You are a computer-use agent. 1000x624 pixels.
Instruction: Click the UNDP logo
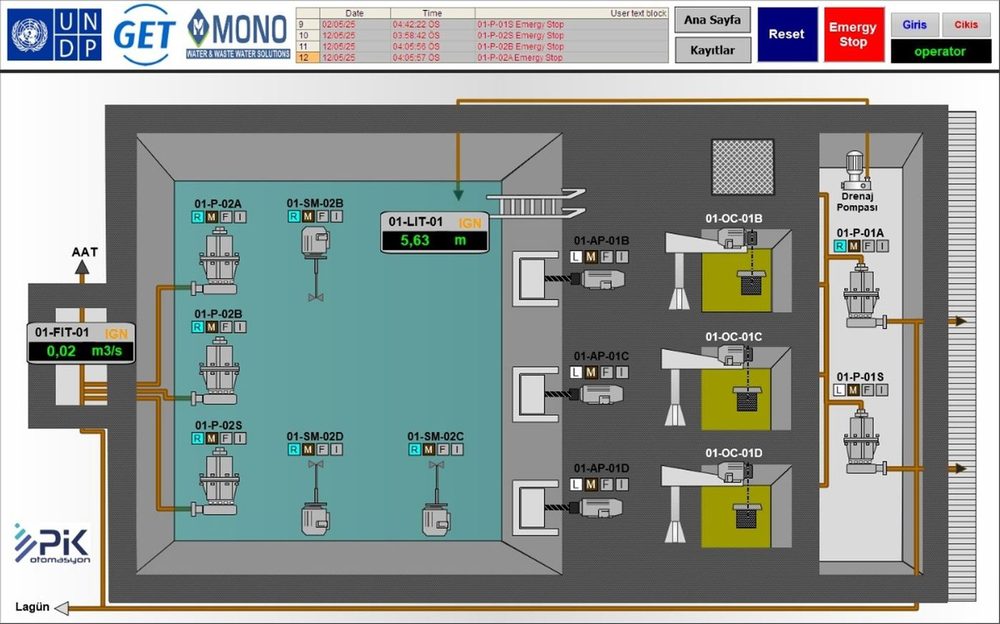[54, 34]
